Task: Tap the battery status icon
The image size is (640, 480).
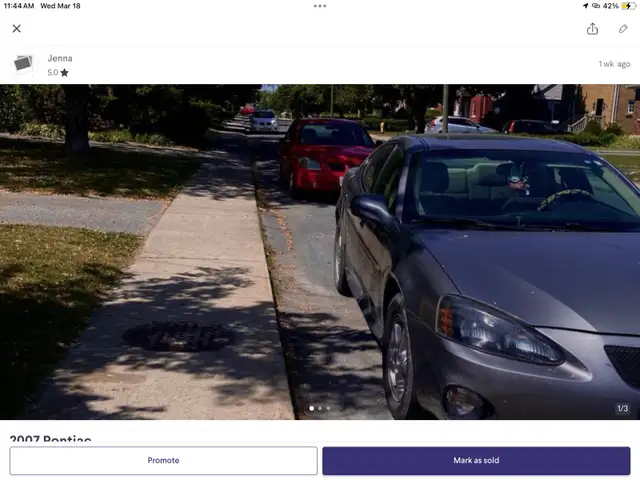Action: coord(628,5)
